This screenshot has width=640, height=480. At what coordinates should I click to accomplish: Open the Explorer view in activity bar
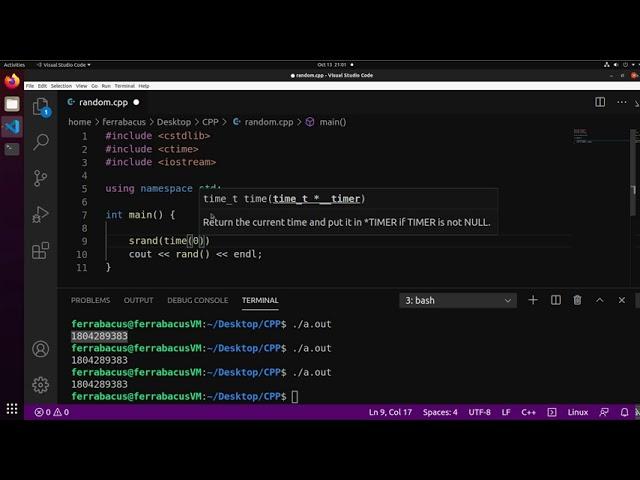(x=41, y=105)
